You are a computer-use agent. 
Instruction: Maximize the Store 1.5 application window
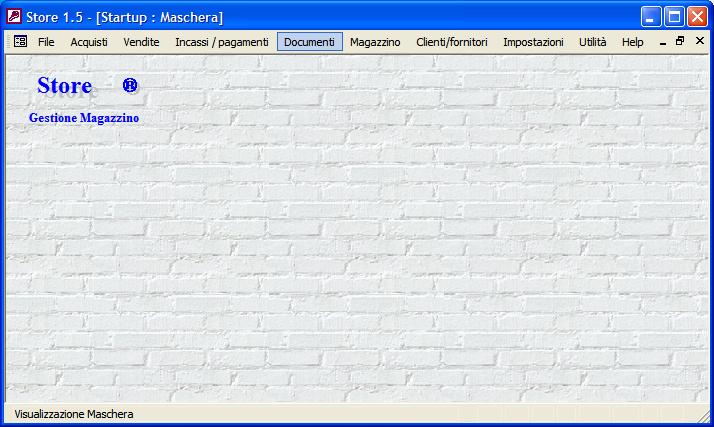[x=674, y=17]
